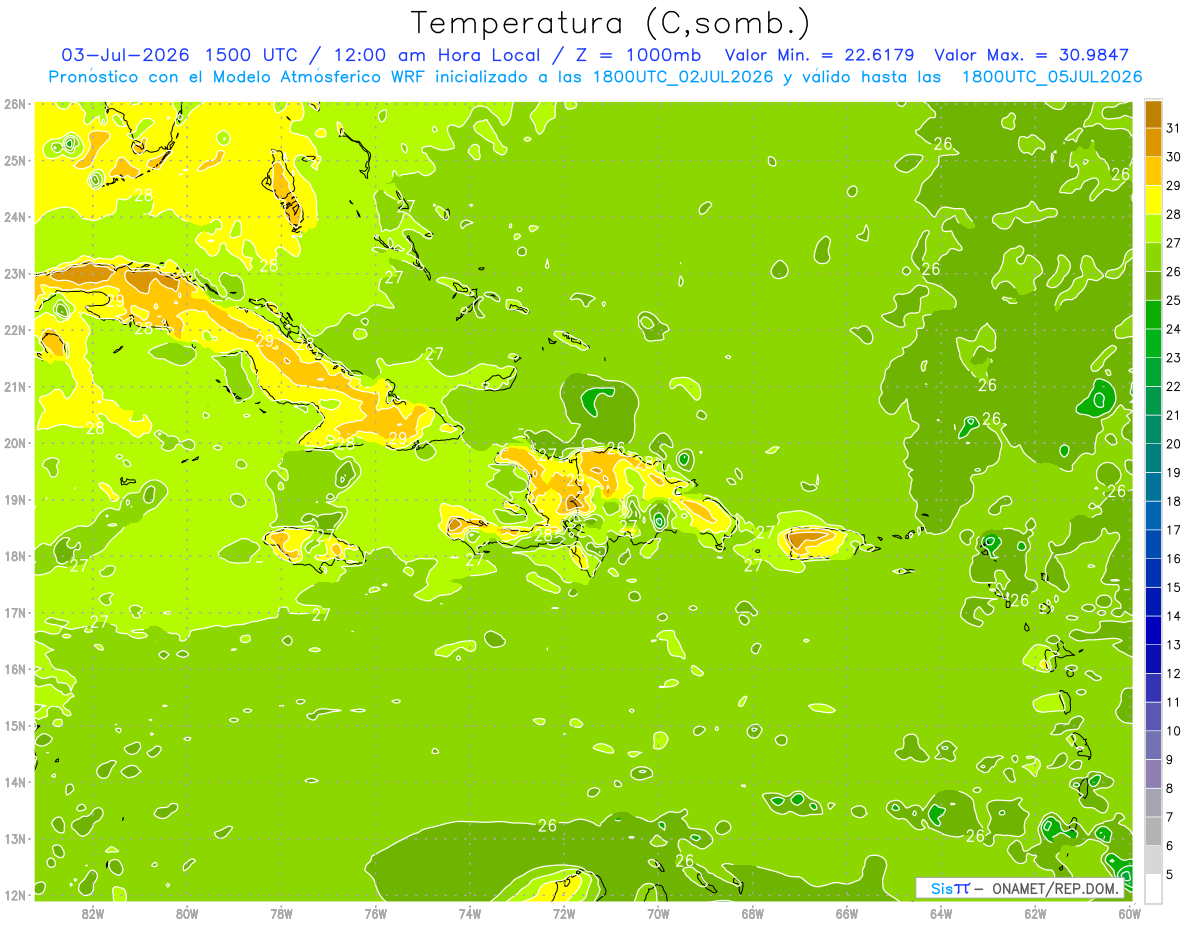Click the colorbar scale label '31'
Viewport: 1200px width, 927px height.
pyautogui.click(x=1174, y=127)
